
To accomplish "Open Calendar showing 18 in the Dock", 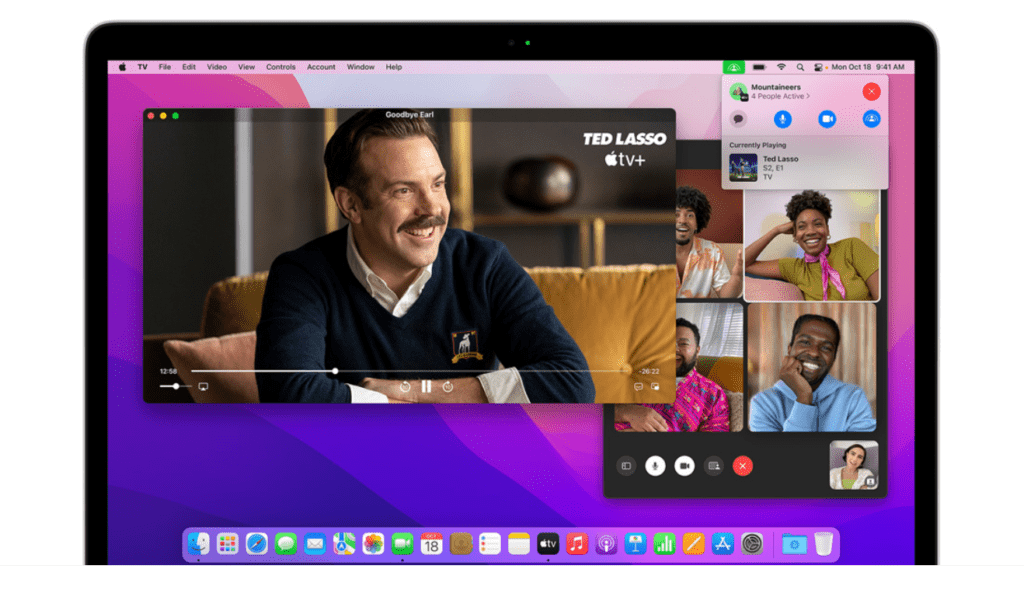I will tap(431, 544).
